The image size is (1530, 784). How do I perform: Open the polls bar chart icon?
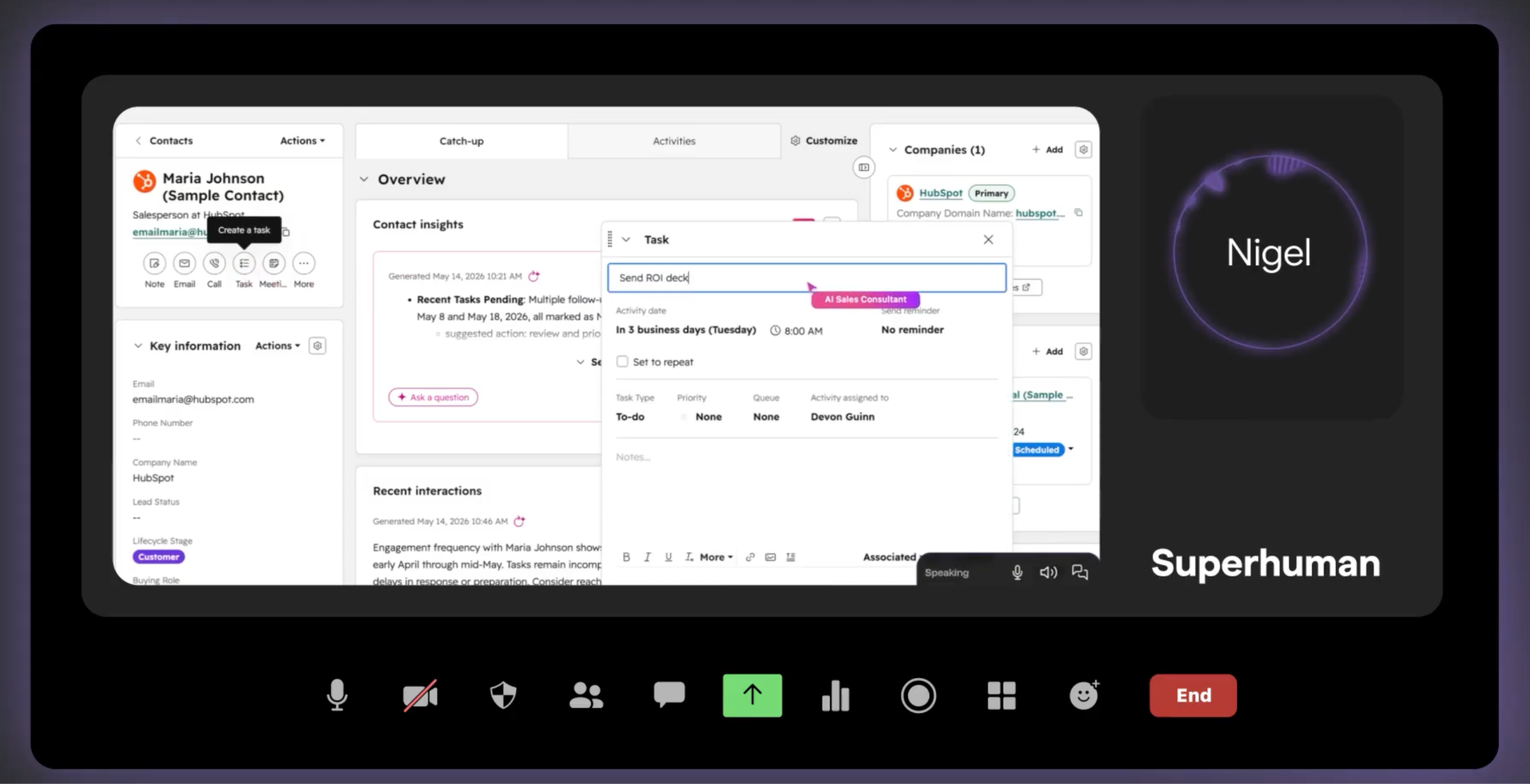pos(835,695)
